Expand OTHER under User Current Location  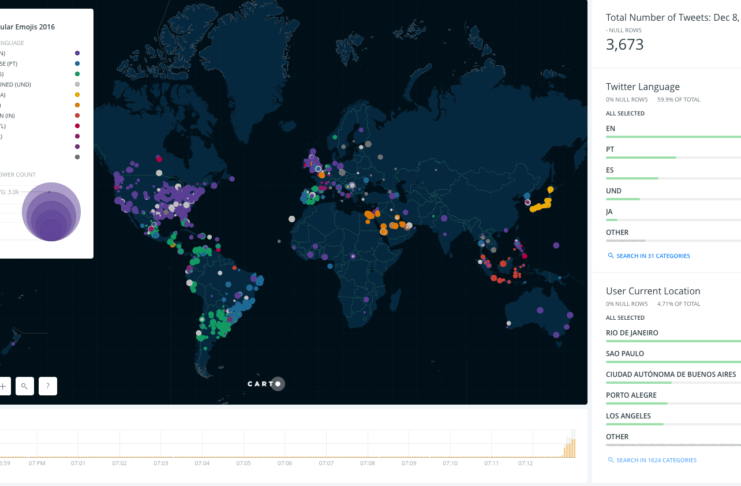(618, 436)
